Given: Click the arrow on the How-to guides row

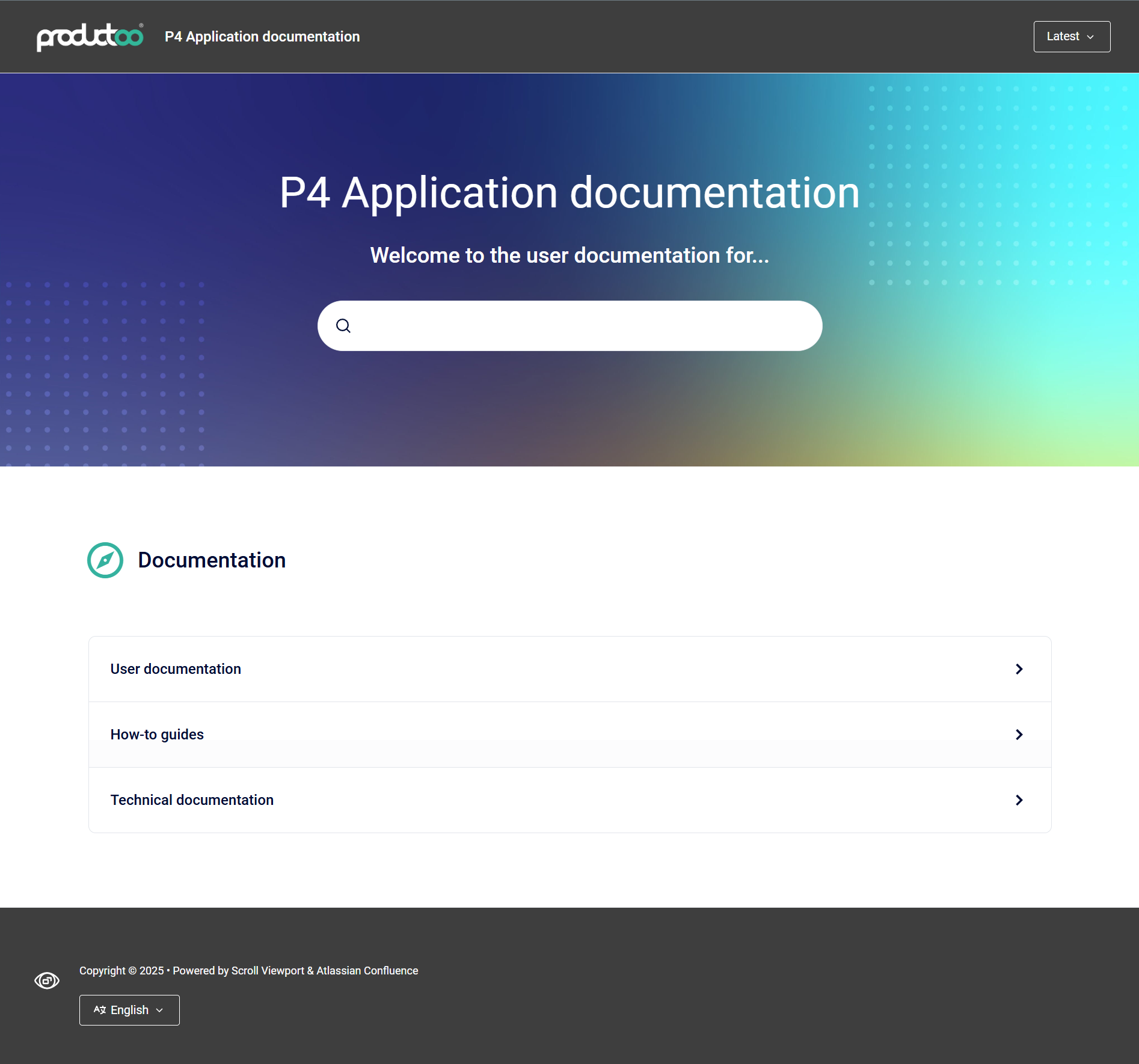Looking at the screenshot, I should (1019, 735).
